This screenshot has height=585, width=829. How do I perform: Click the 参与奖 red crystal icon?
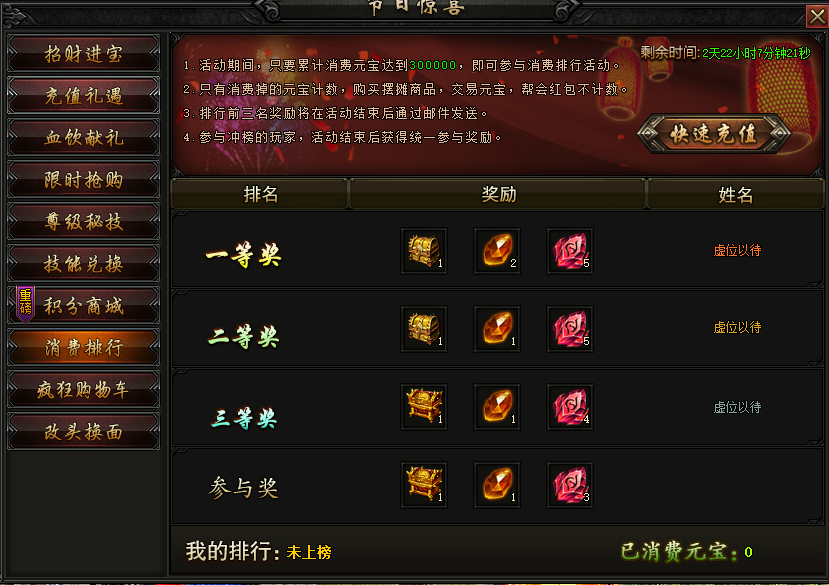tap(570, 485)
